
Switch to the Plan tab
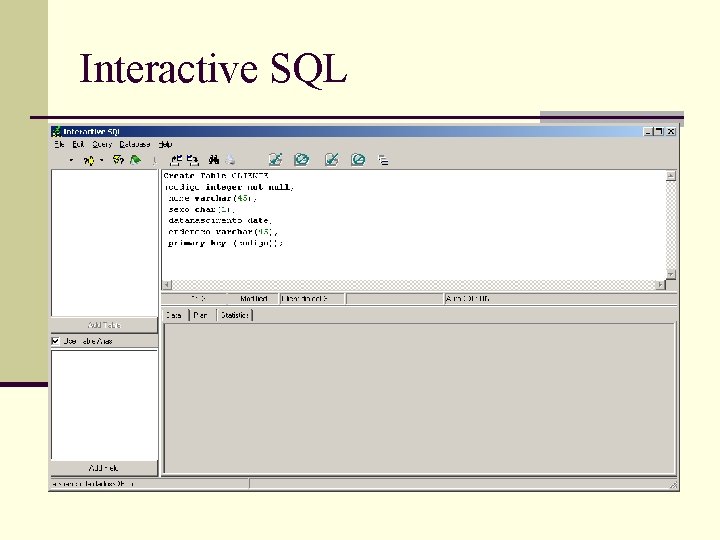(200, 315)
